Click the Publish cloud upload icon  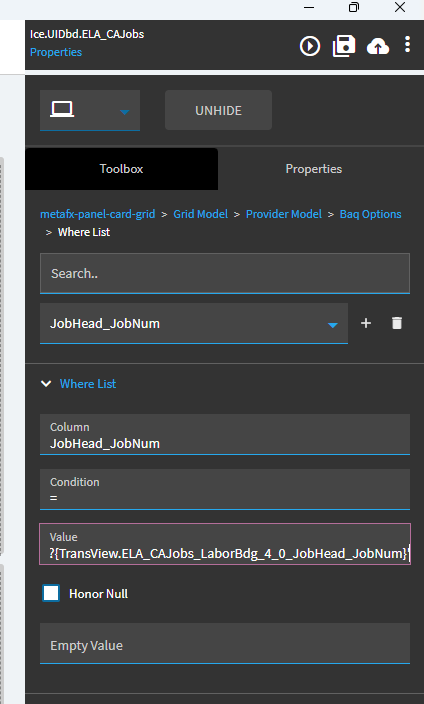[x=378, y=46]
